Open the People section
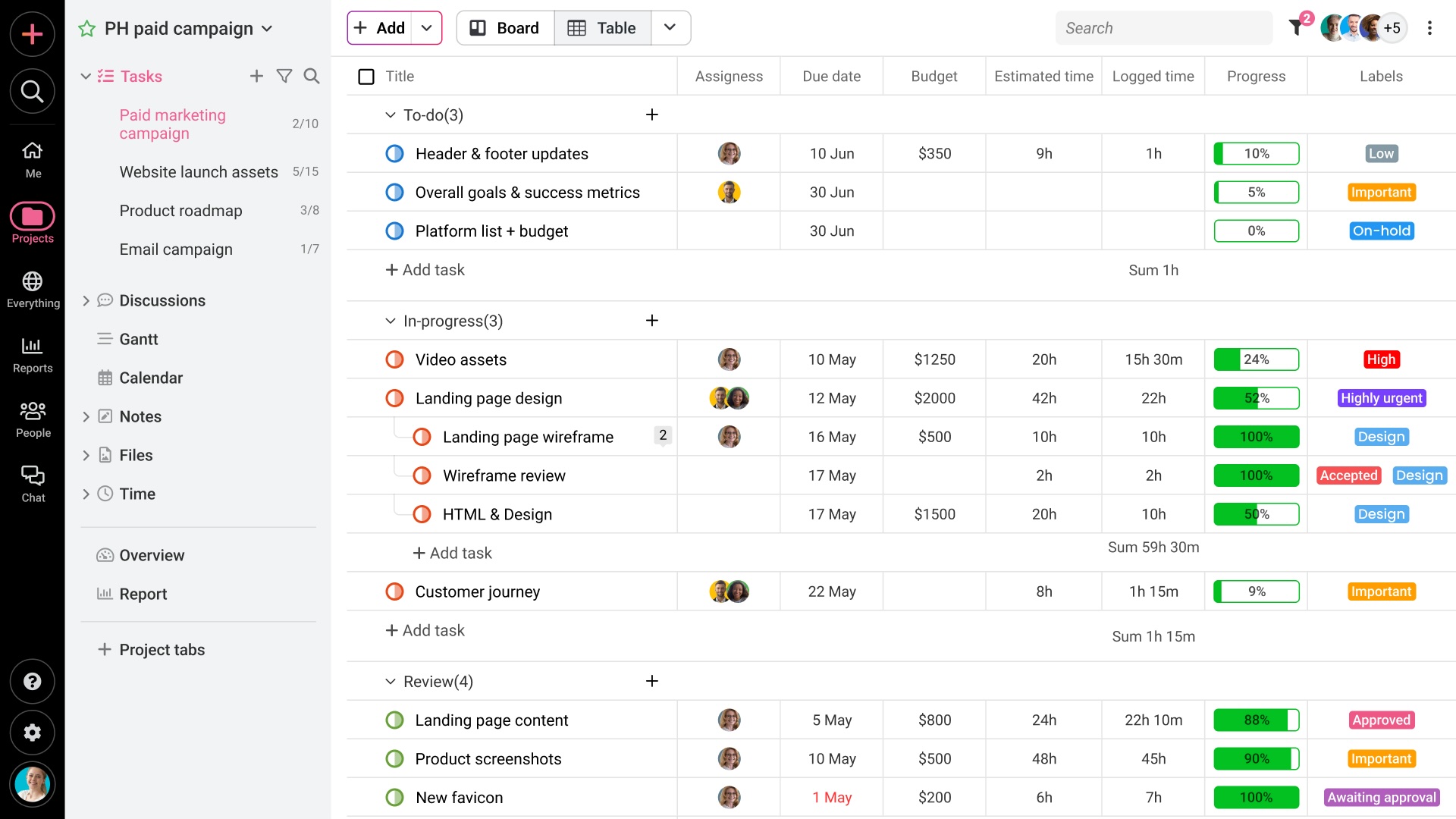Screen dimensions: 1456x819 [33, 419]
